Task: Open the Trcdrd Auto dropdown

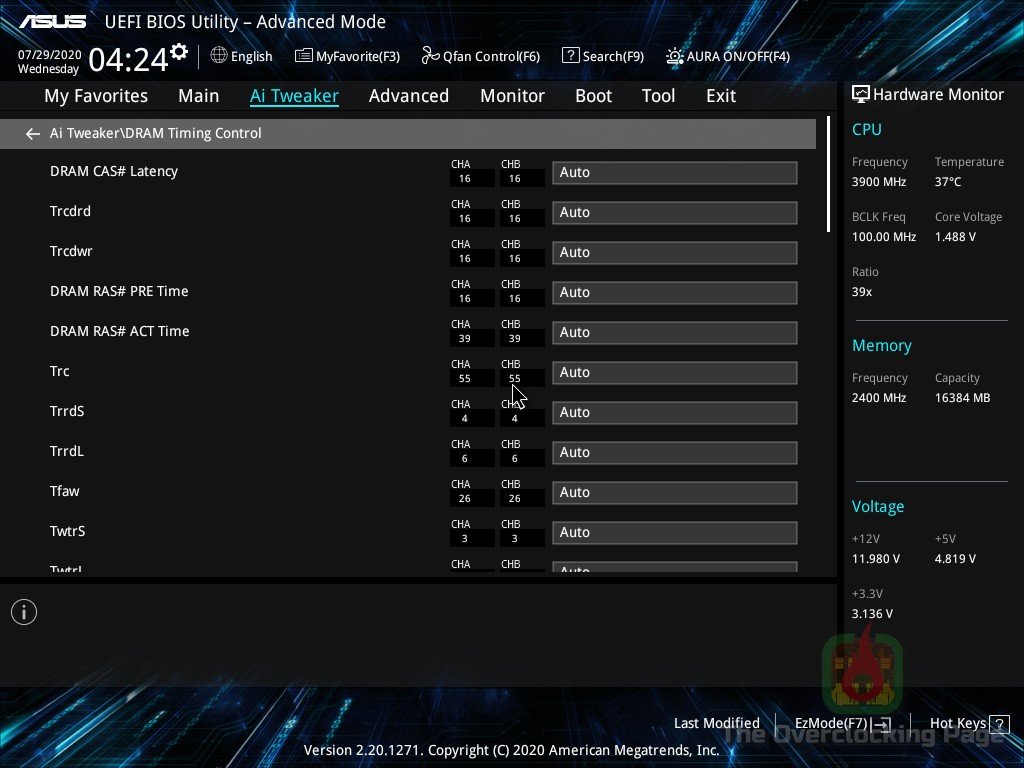Action: [674, 212]
